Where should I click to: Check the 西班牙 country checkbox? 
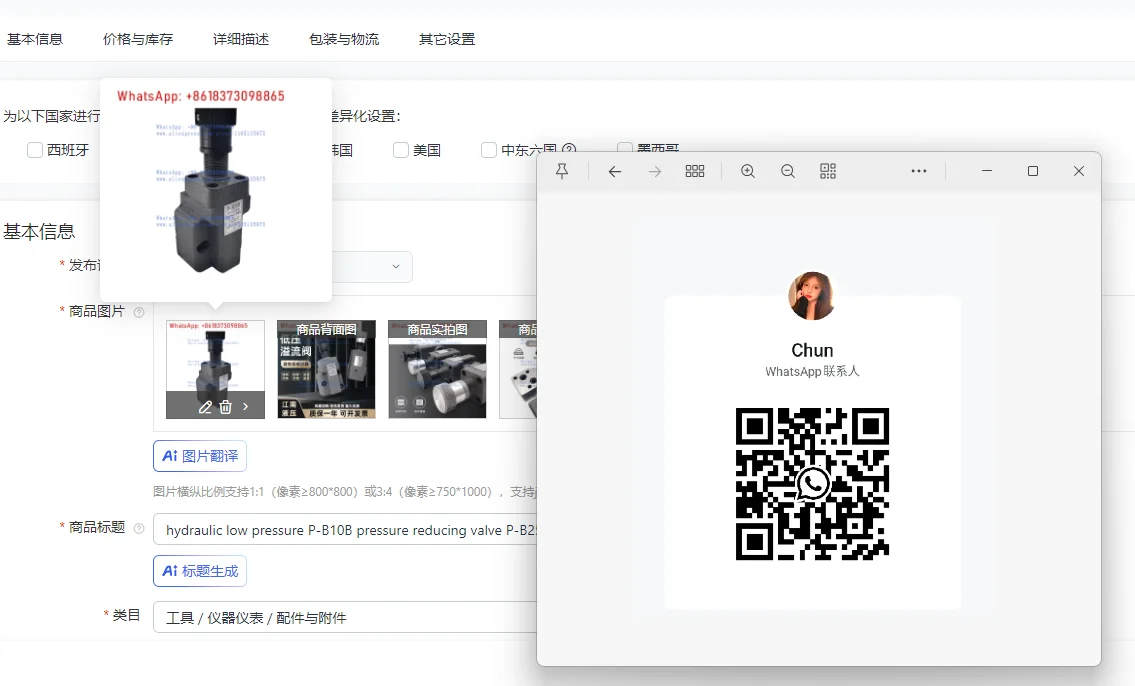[35, 150]
